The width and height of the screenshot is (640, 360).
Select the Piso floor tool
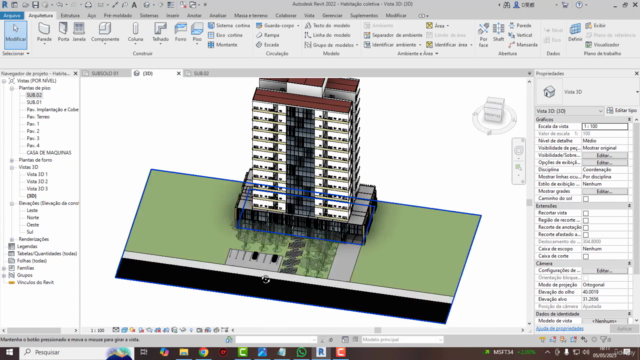pyautogui.click(x=197, y=33)
